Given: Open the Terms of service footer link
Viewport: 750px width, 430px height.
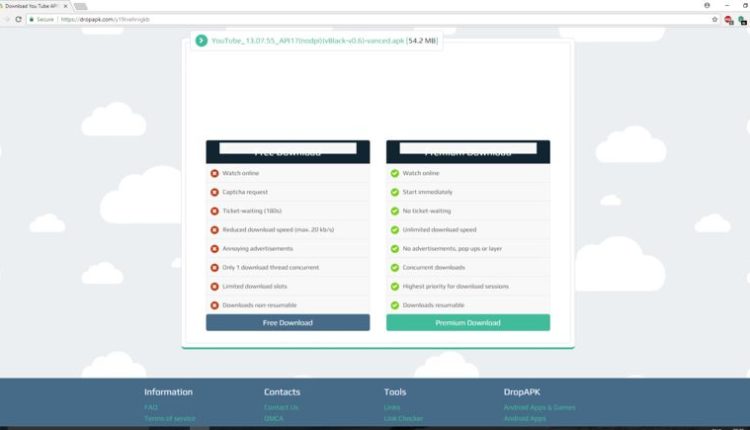Looking at the screenshot, I should point(170,418).
